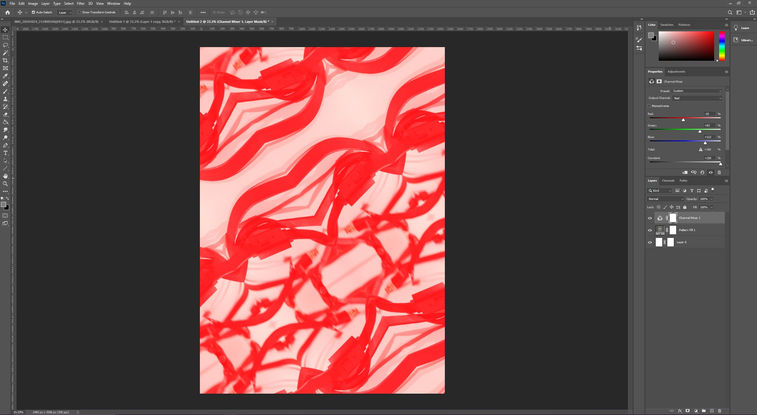
Task: Select the Rectangular Marquee tool
Action: (x=5, y=37)
